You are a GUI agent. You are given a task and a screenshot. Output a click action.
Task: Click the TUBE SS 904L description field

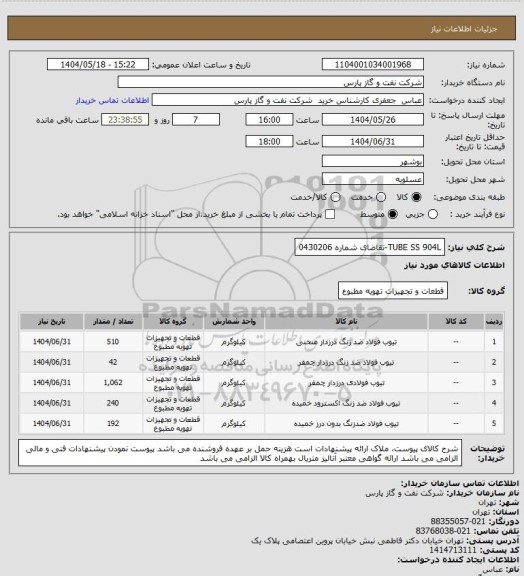[x=370, y=247]
